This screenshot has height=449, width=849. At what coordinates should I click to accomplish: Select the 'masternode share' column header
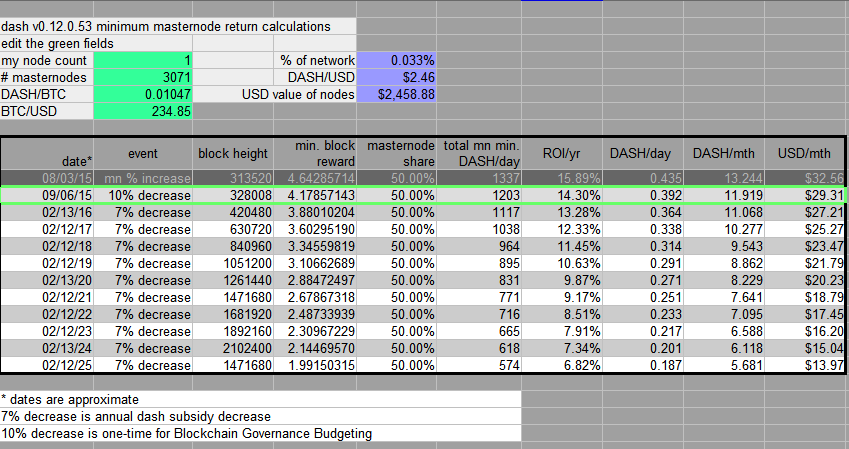click(x=396, y=153)
